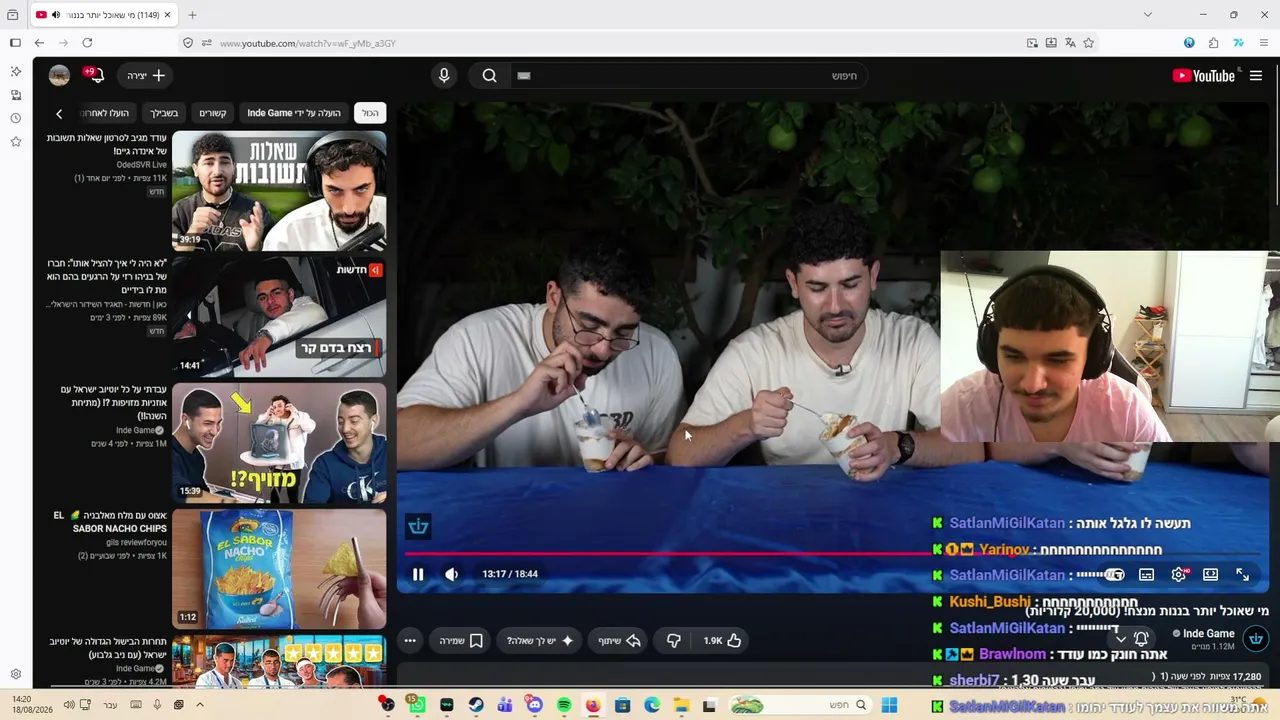
Task: Bookmark the page with the star icon
Action: click(1088, 43)
